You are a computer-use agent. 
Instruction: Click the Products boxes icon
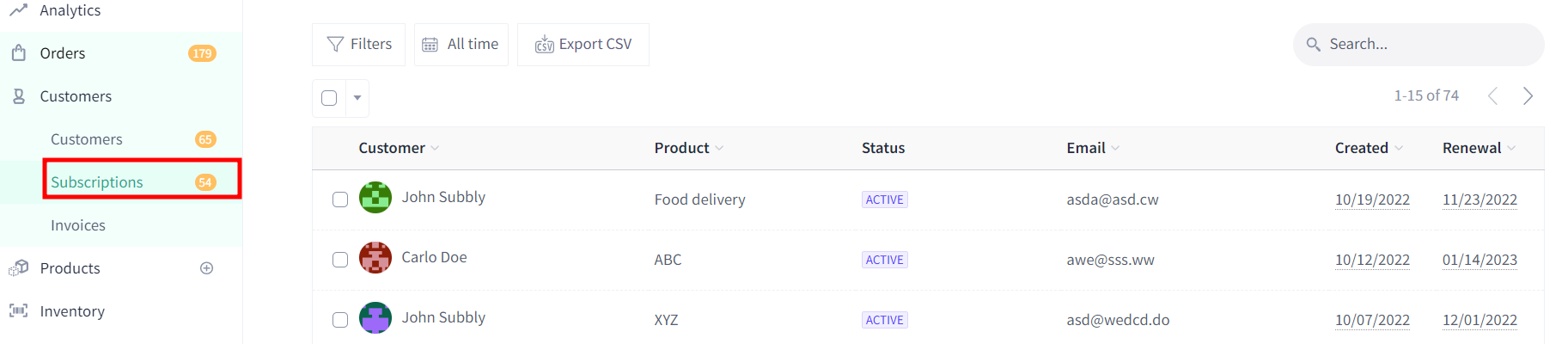(x=18, y=268)
